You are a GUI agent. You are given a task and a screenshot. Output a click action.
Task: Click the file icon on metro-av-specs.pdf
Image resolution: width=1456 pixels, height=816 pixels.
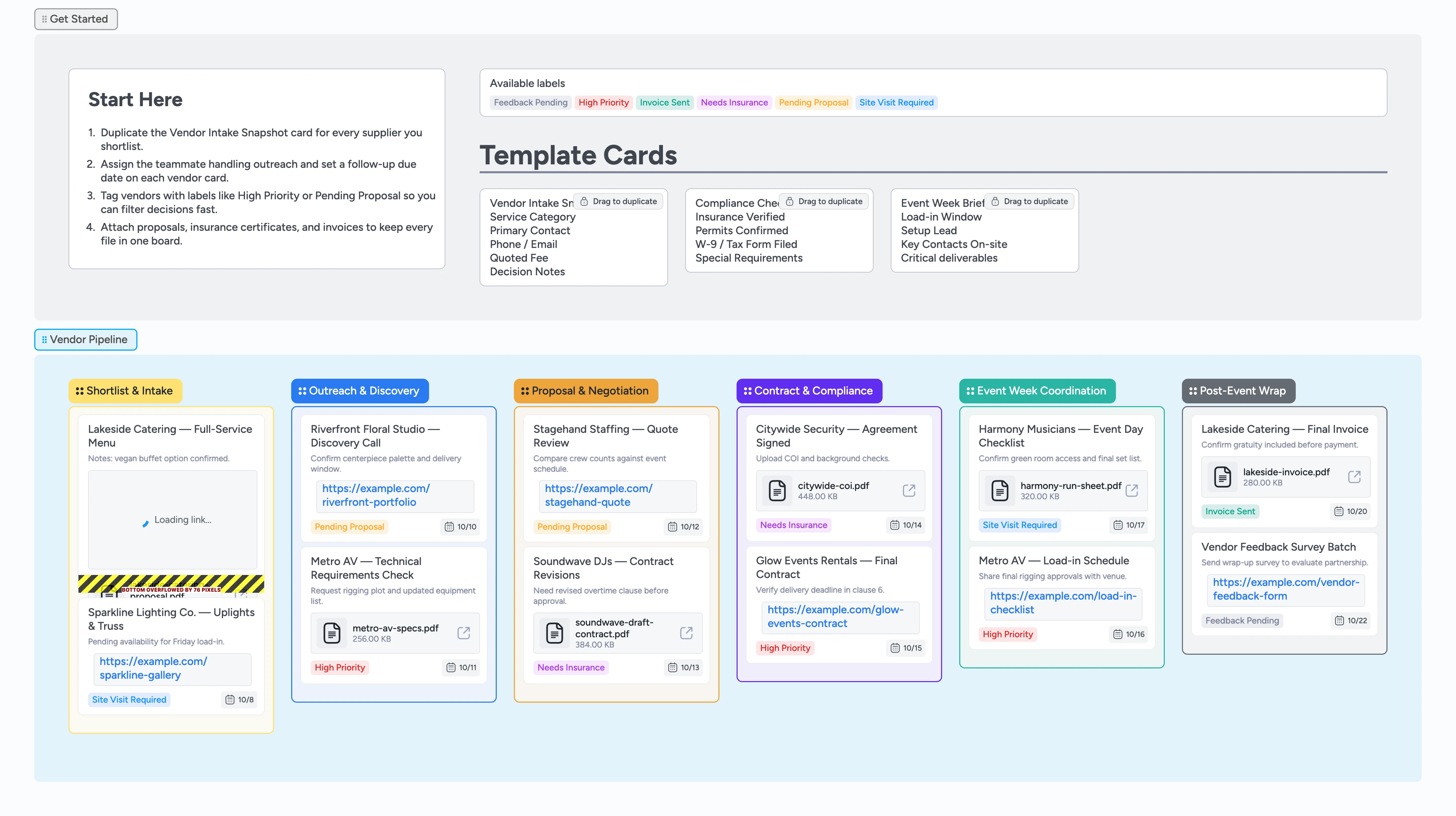point(331,633)
